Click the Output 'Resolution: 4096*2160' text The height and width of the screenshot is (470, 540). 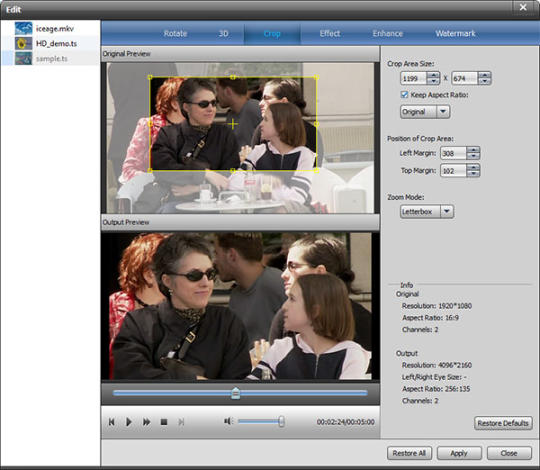pos(437,365)
